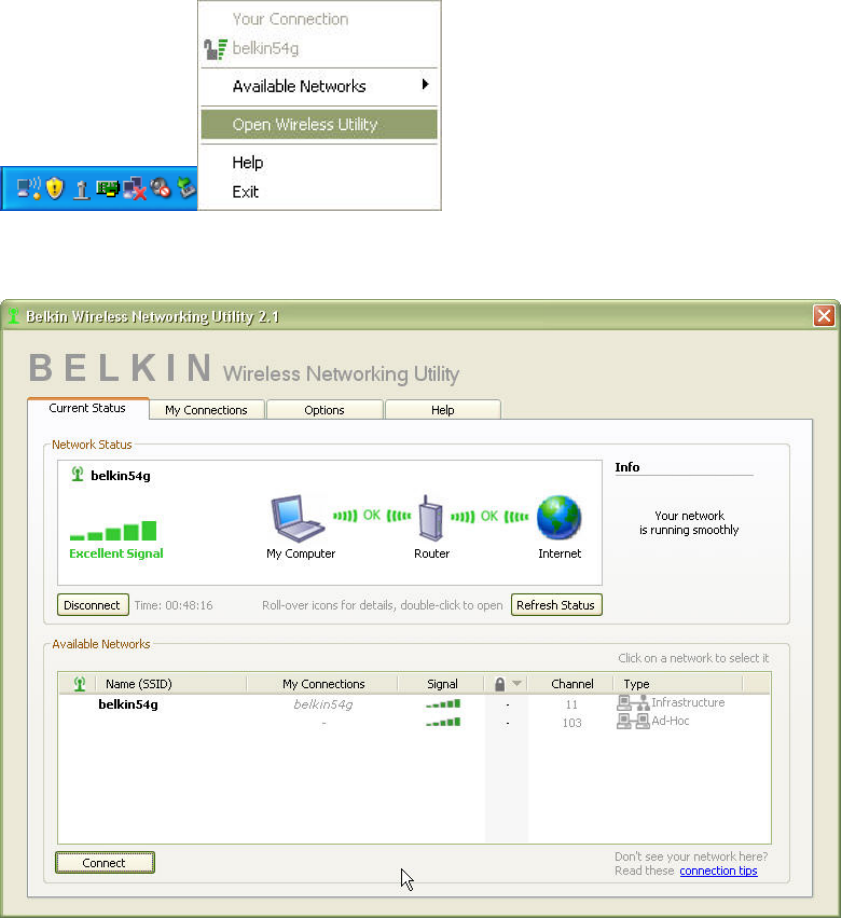
Task: Click the antenna icon in the network list header
Action: click(80, 683)
